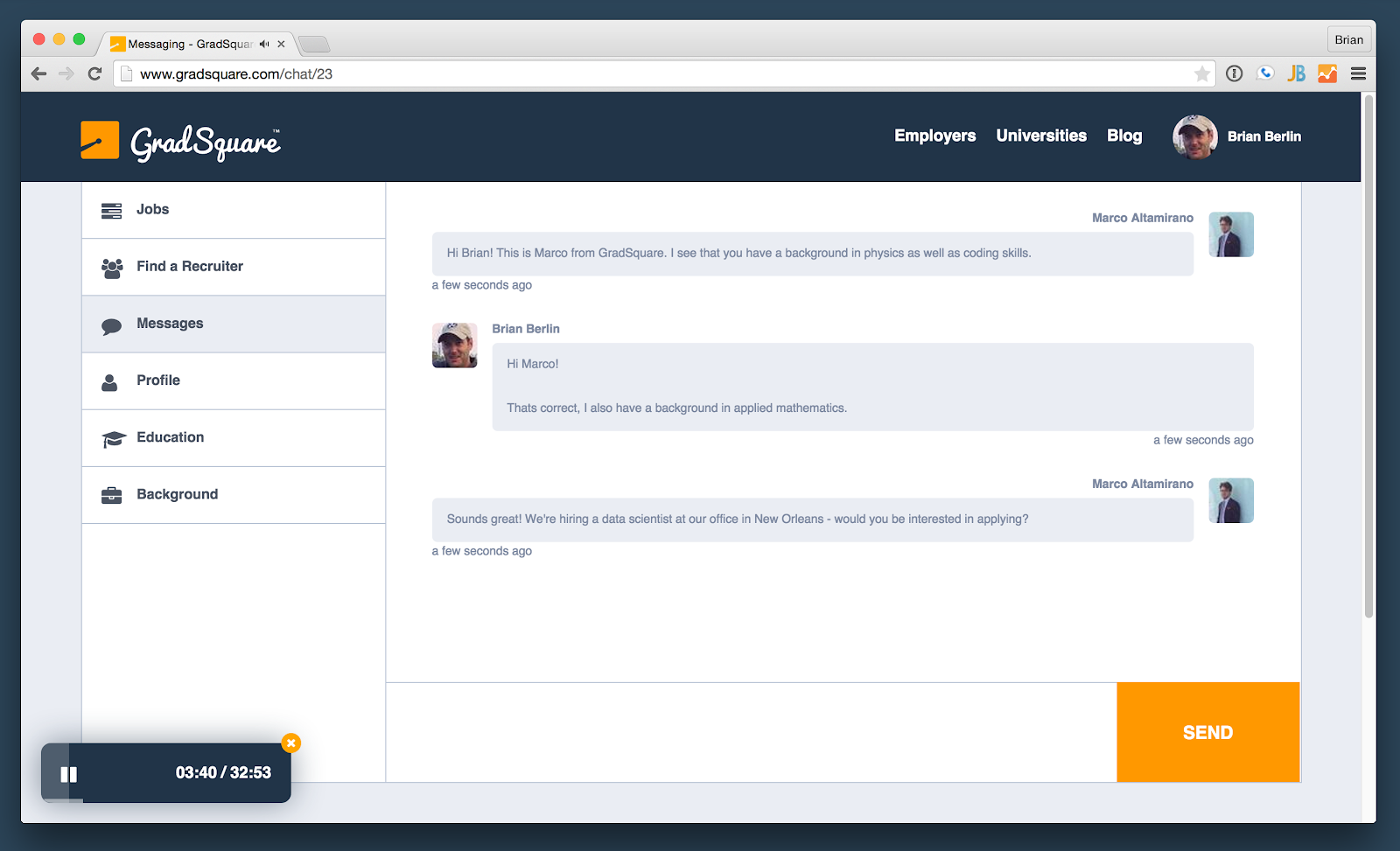Viewport: 1400px width, 851px height.
Task: Click the browser forward arrow
Action: click(x=66, y=74)
